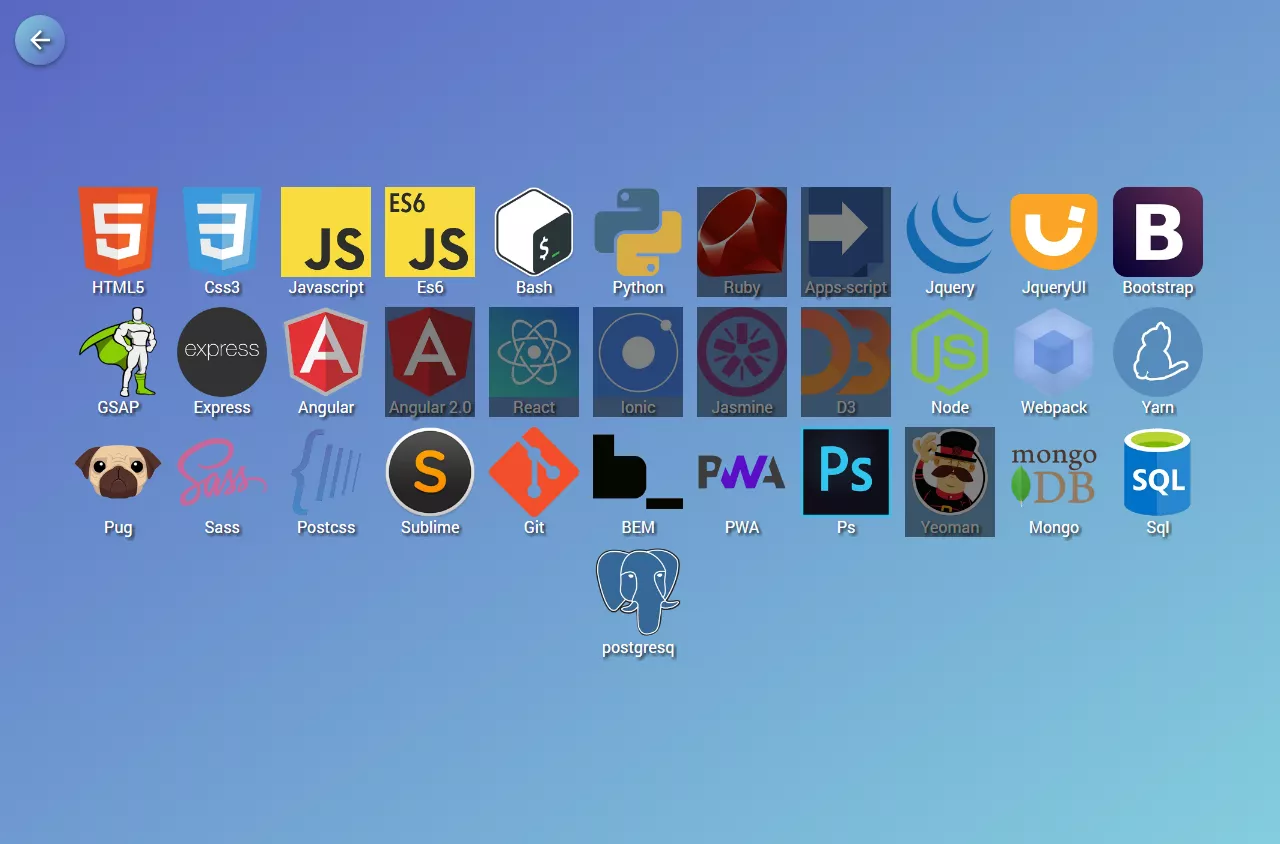Select the Ruby gem icon

click(742, 232)
